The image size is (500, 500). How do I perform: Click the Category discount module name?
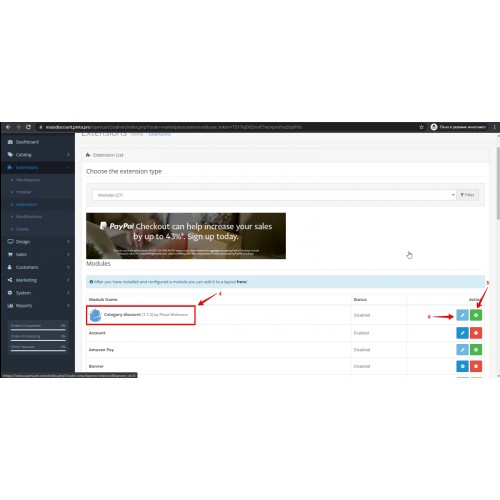pos(122,315)
